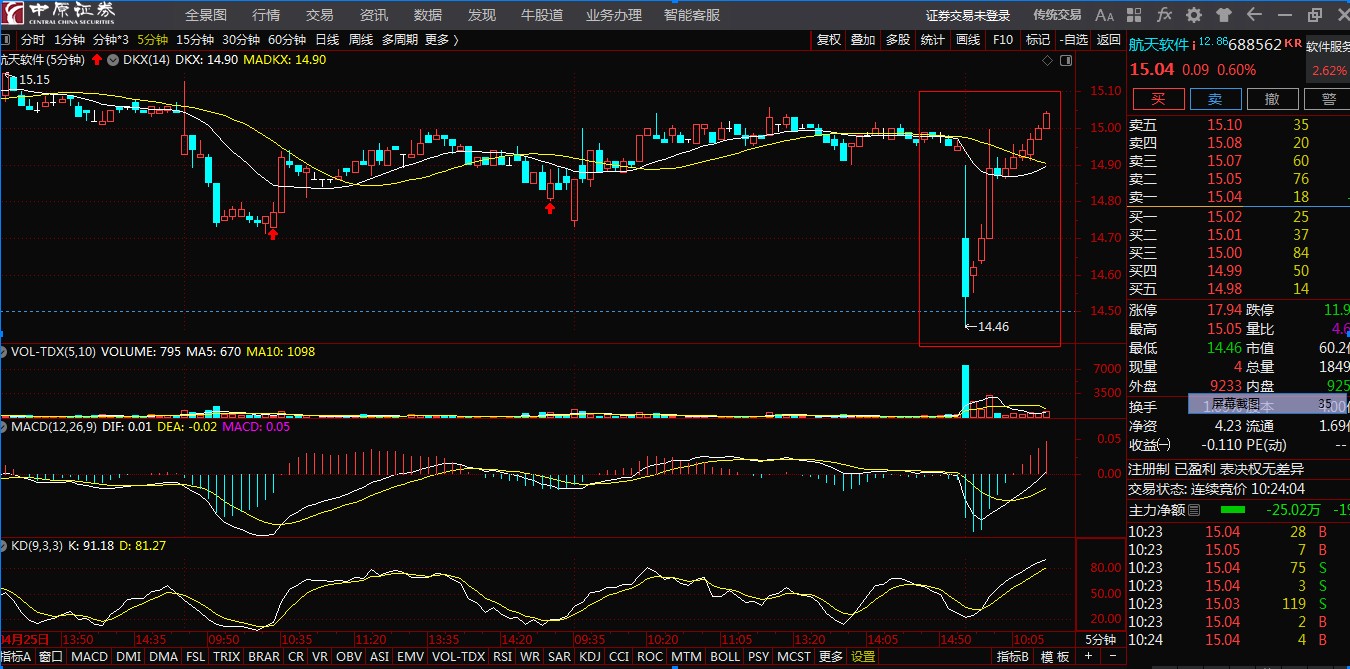
Task: Open the 行情 menu
Action: pos(266,15)
